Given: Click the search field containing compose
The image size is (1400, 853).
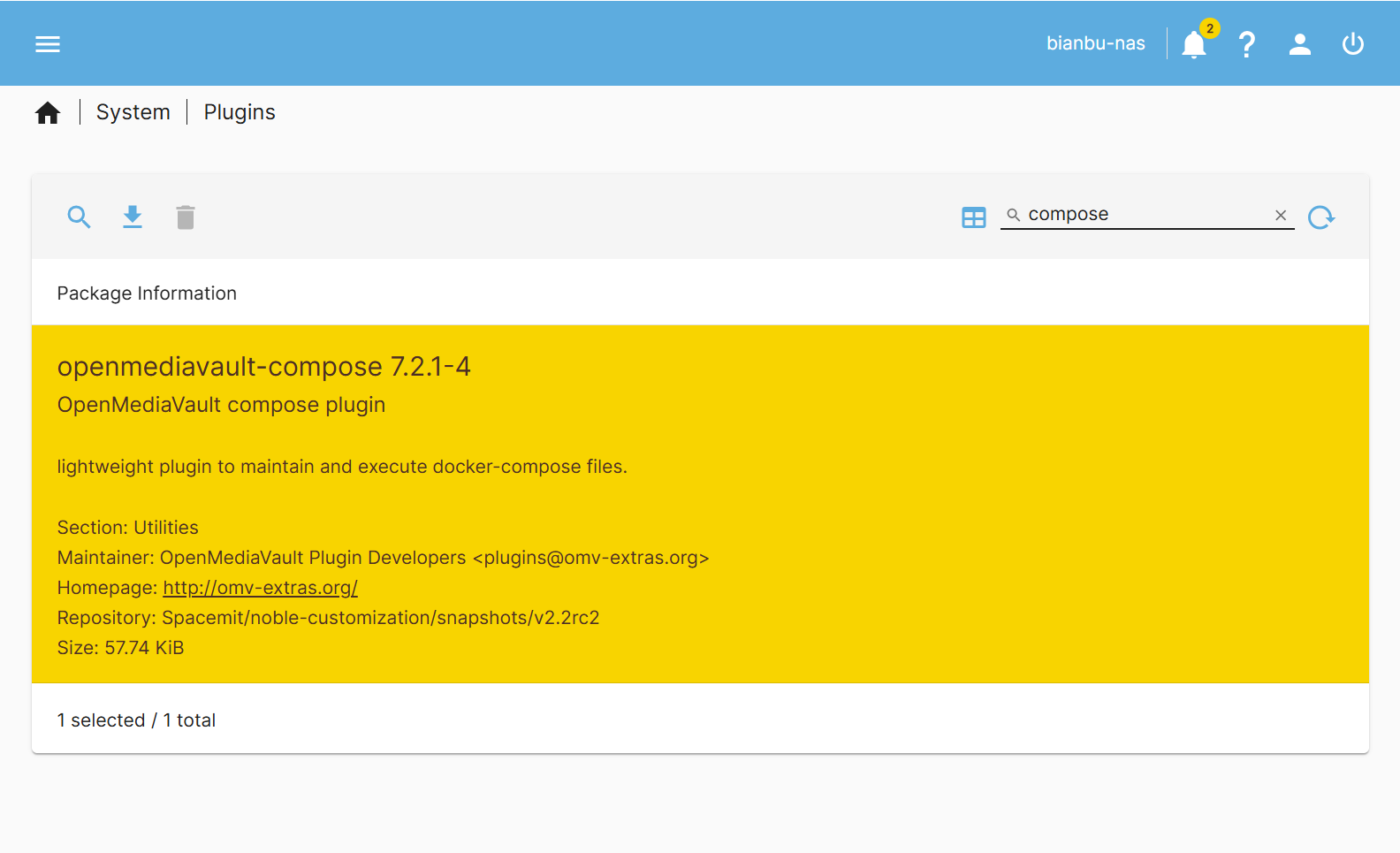Looking at the screenshot, I should [1146, 215].
